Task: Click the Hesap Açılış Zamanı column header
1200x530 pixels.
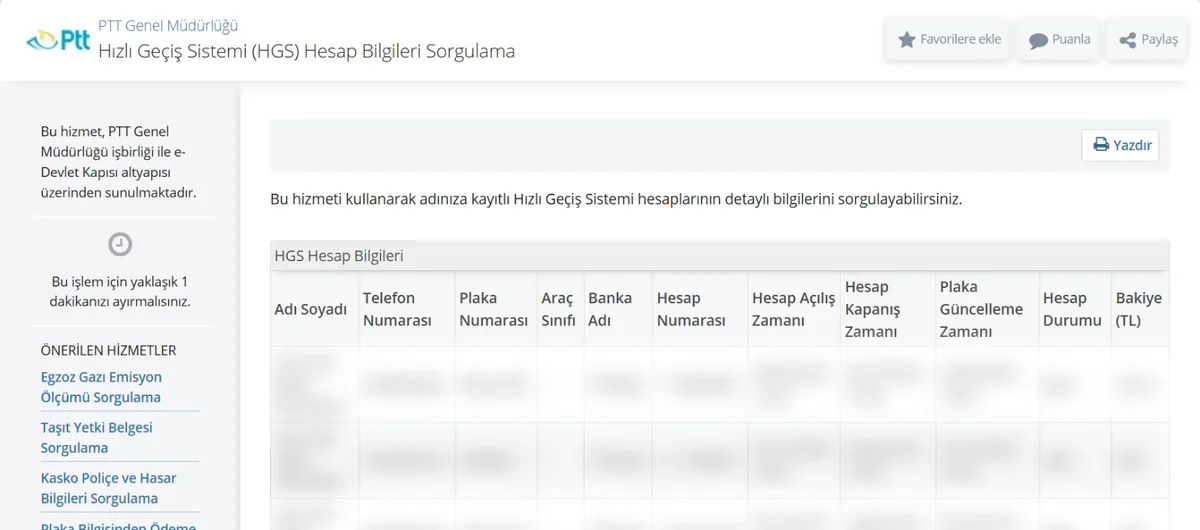Action: (x=793, y=309)
